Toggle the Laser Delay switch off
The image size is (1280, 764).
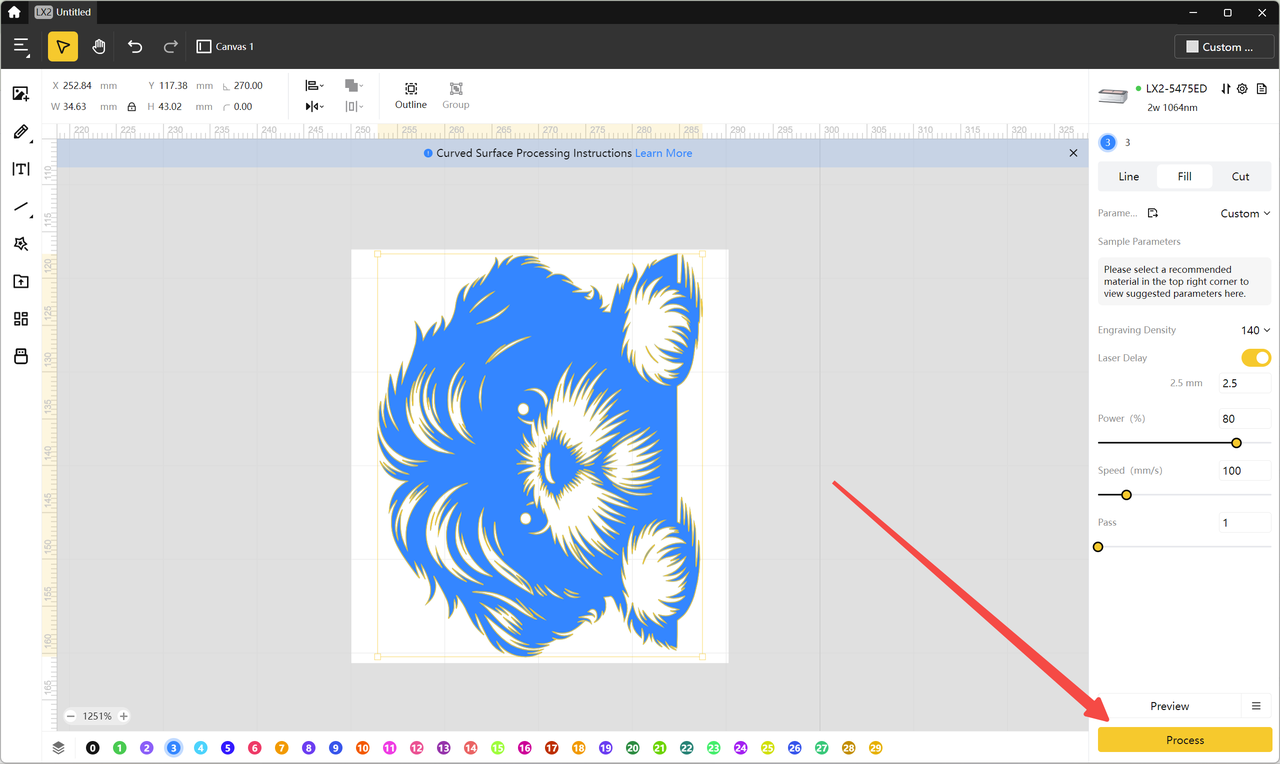(1255, 358)
